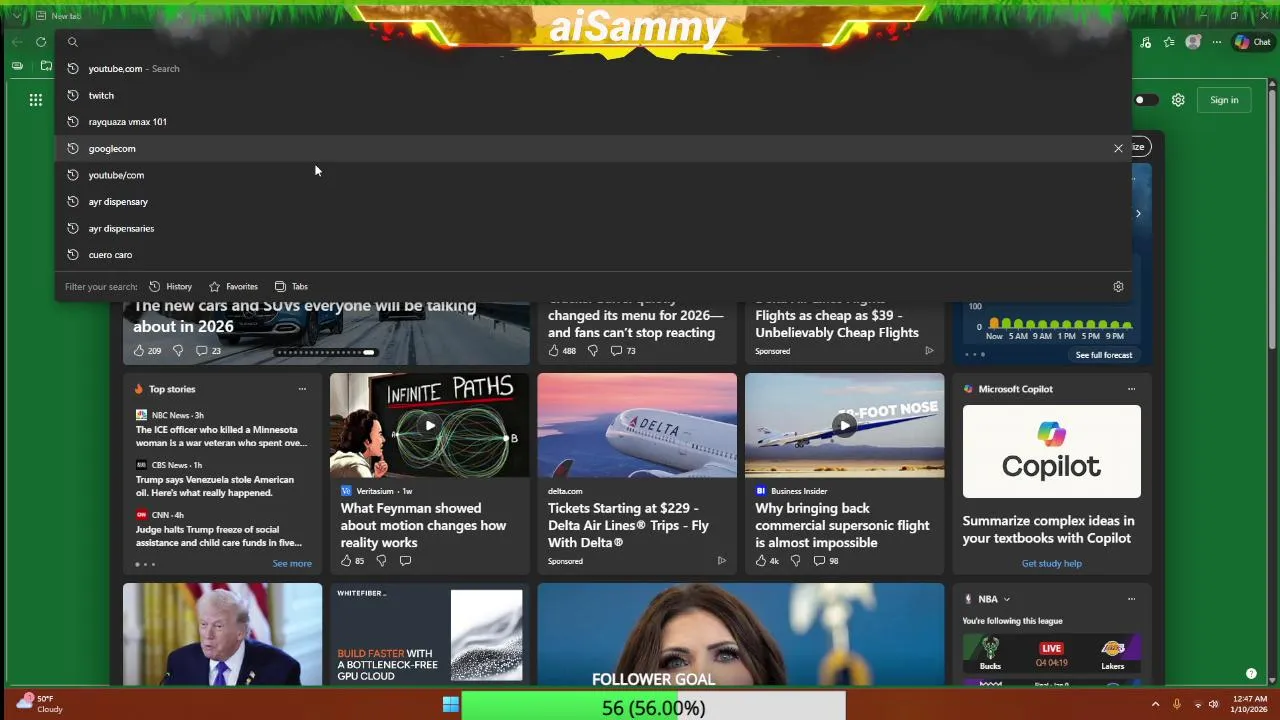
Task: Like supersonic flight story with 4k likes
Action: 767,561
